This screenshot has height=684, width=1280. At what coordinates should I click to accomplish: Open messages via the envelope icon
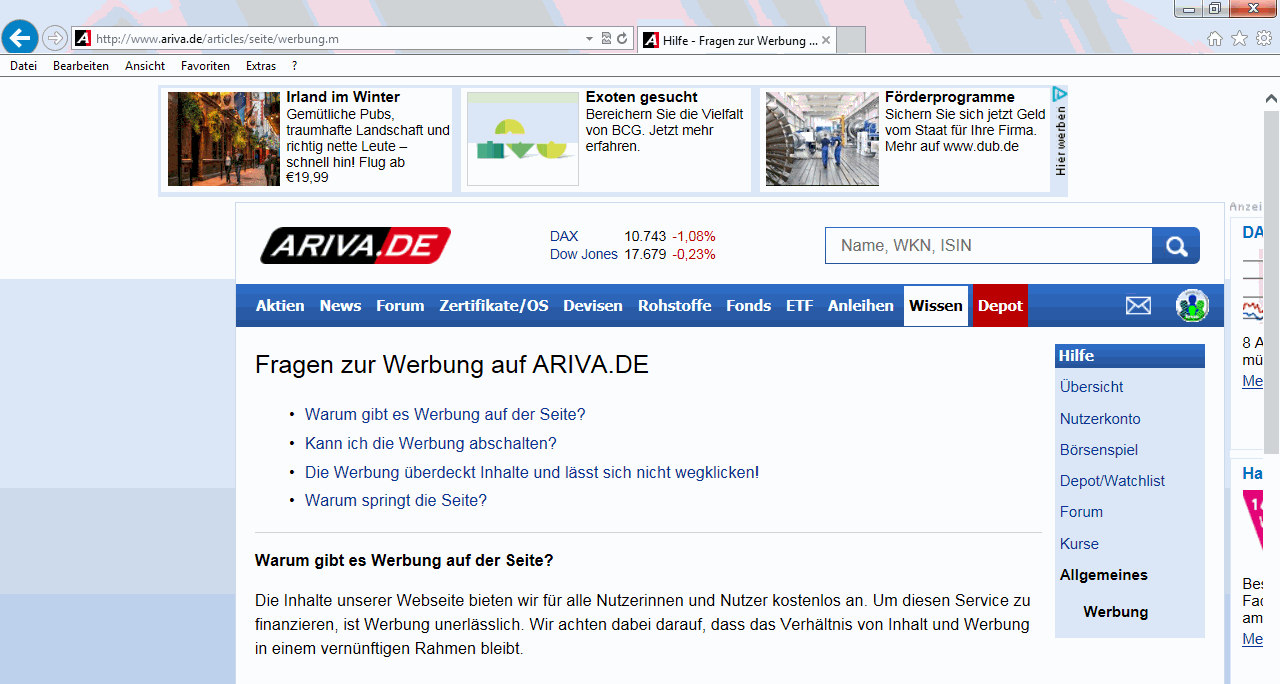click(1138, 306)
